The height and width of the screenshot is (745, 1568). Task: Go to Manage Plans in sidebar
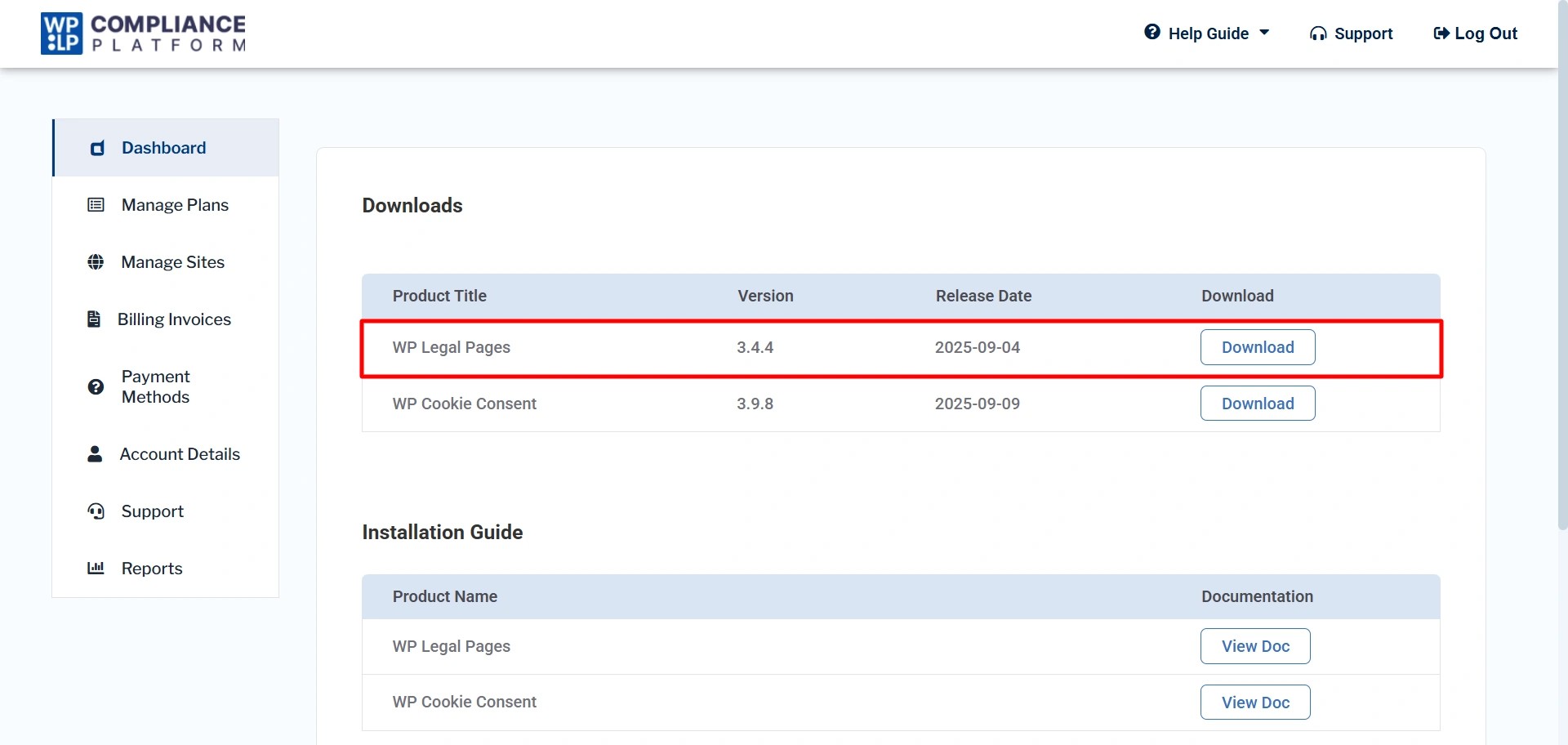tap(175, 205)
